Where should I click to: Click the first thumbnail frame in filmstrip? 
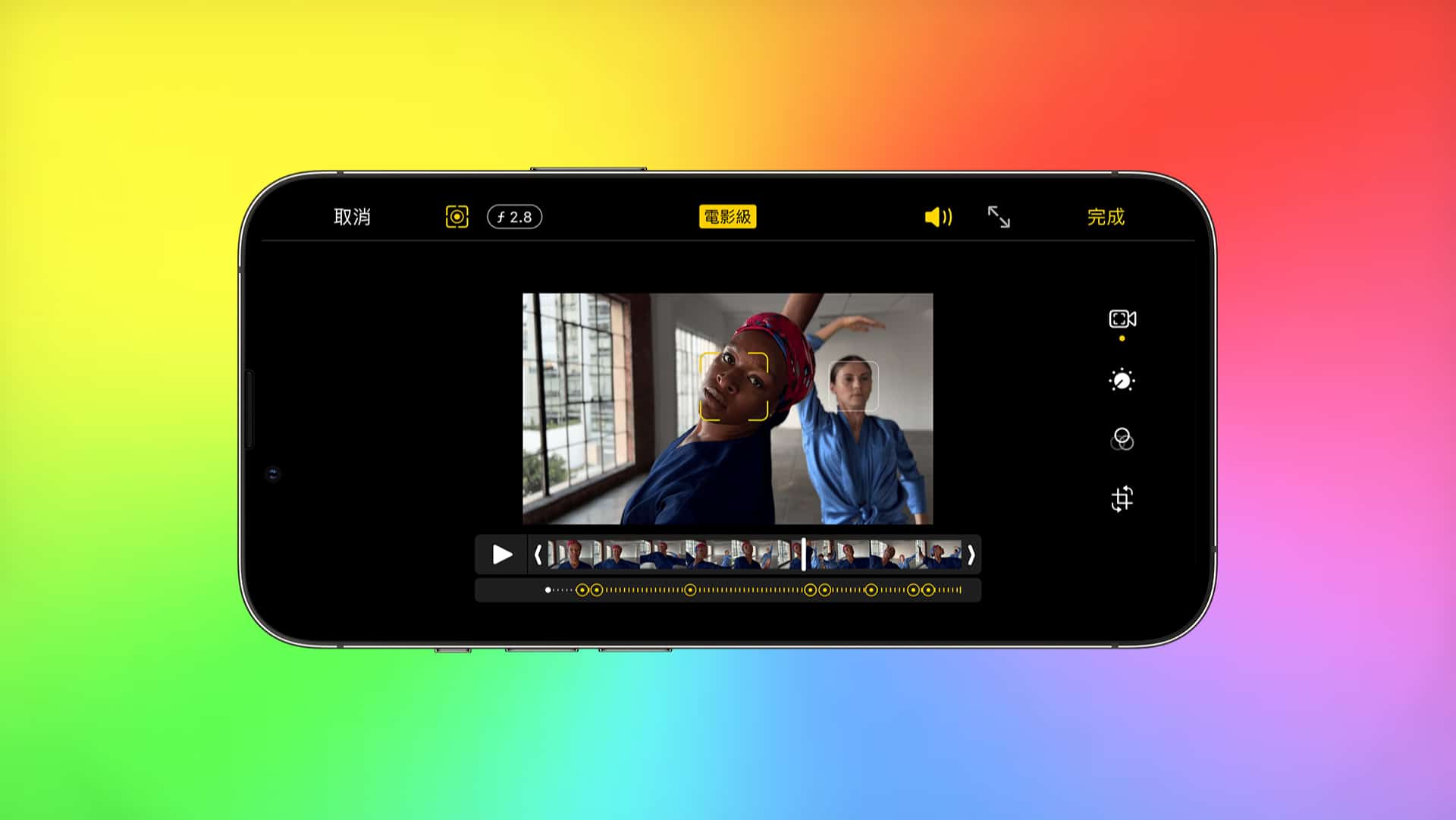click(570, 555)
